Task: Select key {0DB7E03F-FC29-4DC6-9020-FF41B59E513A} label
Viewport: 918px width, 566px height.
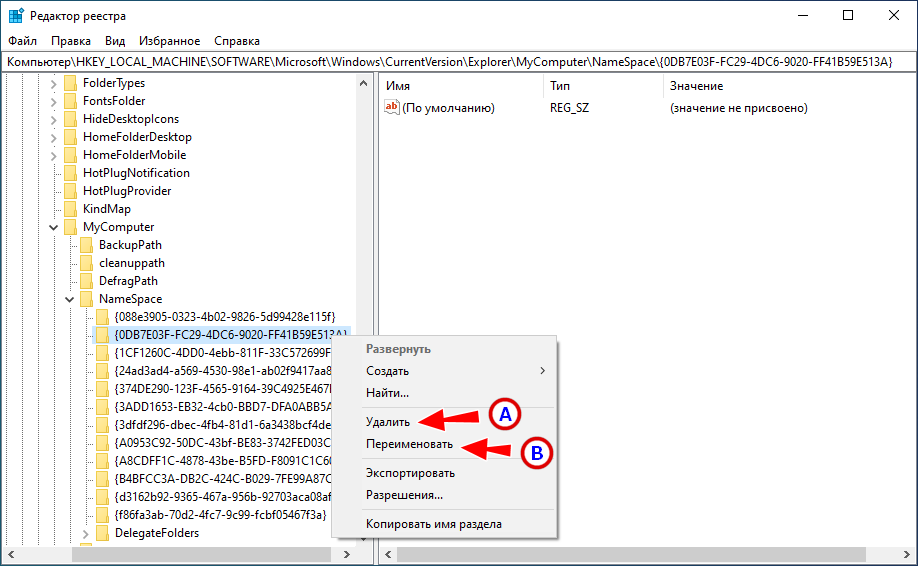Action: pos(230,335)
